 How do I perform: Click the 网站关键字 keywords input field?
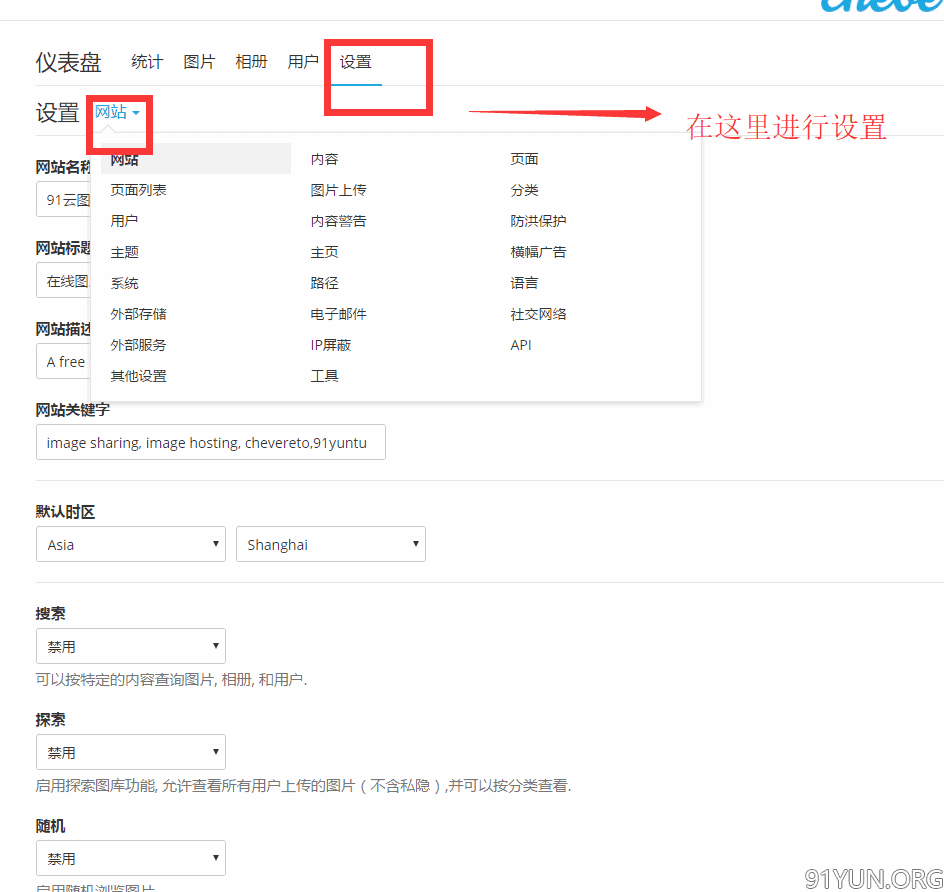[x=211, y=443]
